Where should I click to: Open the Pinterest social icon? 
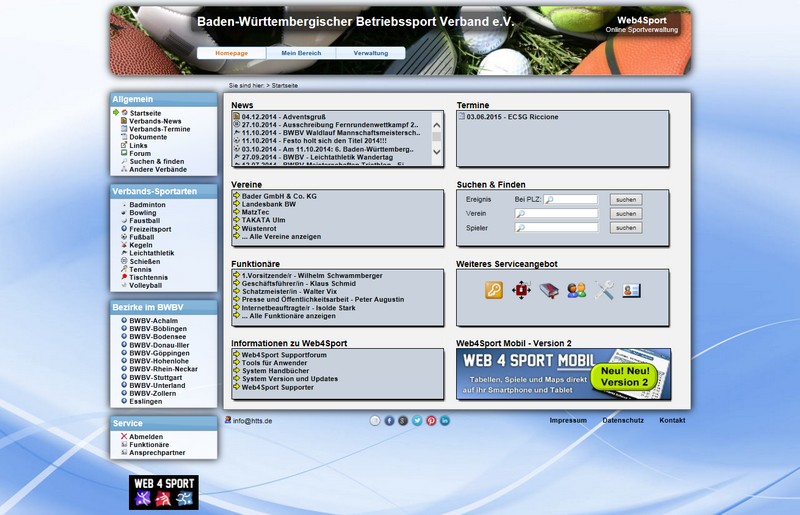[431, 421]
